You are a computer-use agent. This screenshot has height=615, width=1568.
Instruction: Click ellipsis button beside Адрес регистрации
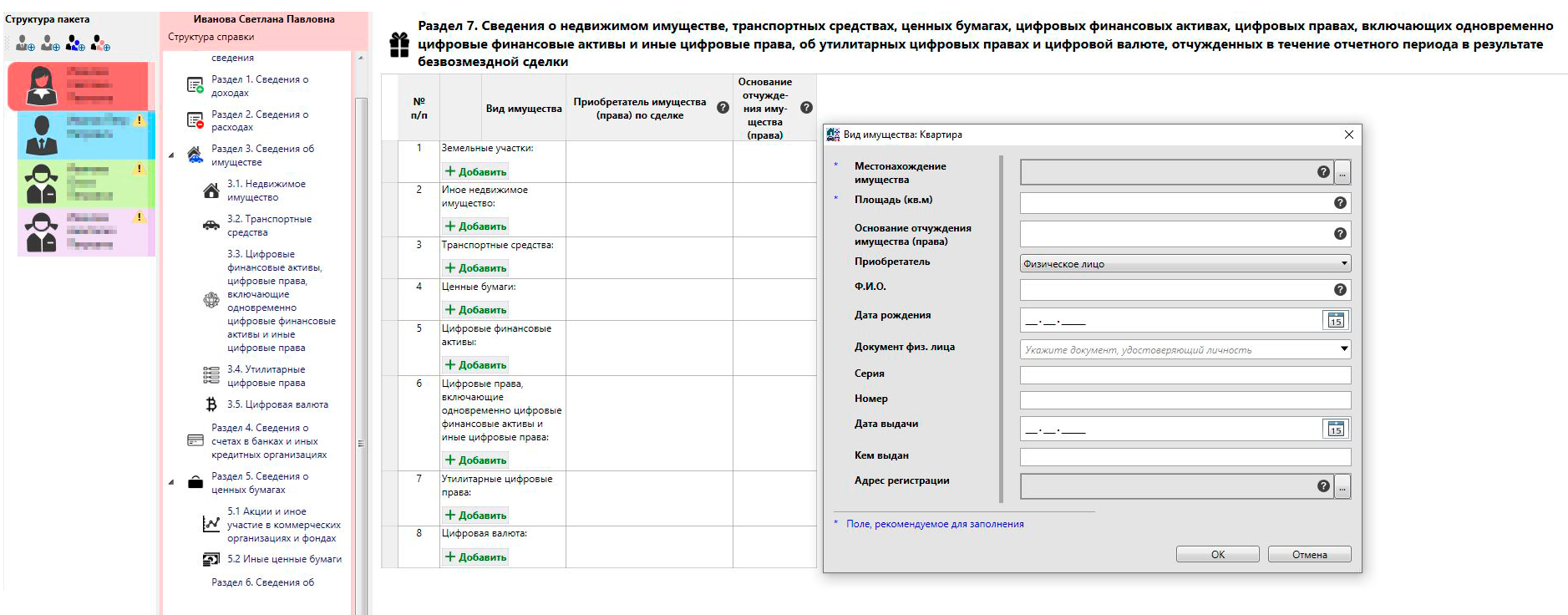[1342, 486]
